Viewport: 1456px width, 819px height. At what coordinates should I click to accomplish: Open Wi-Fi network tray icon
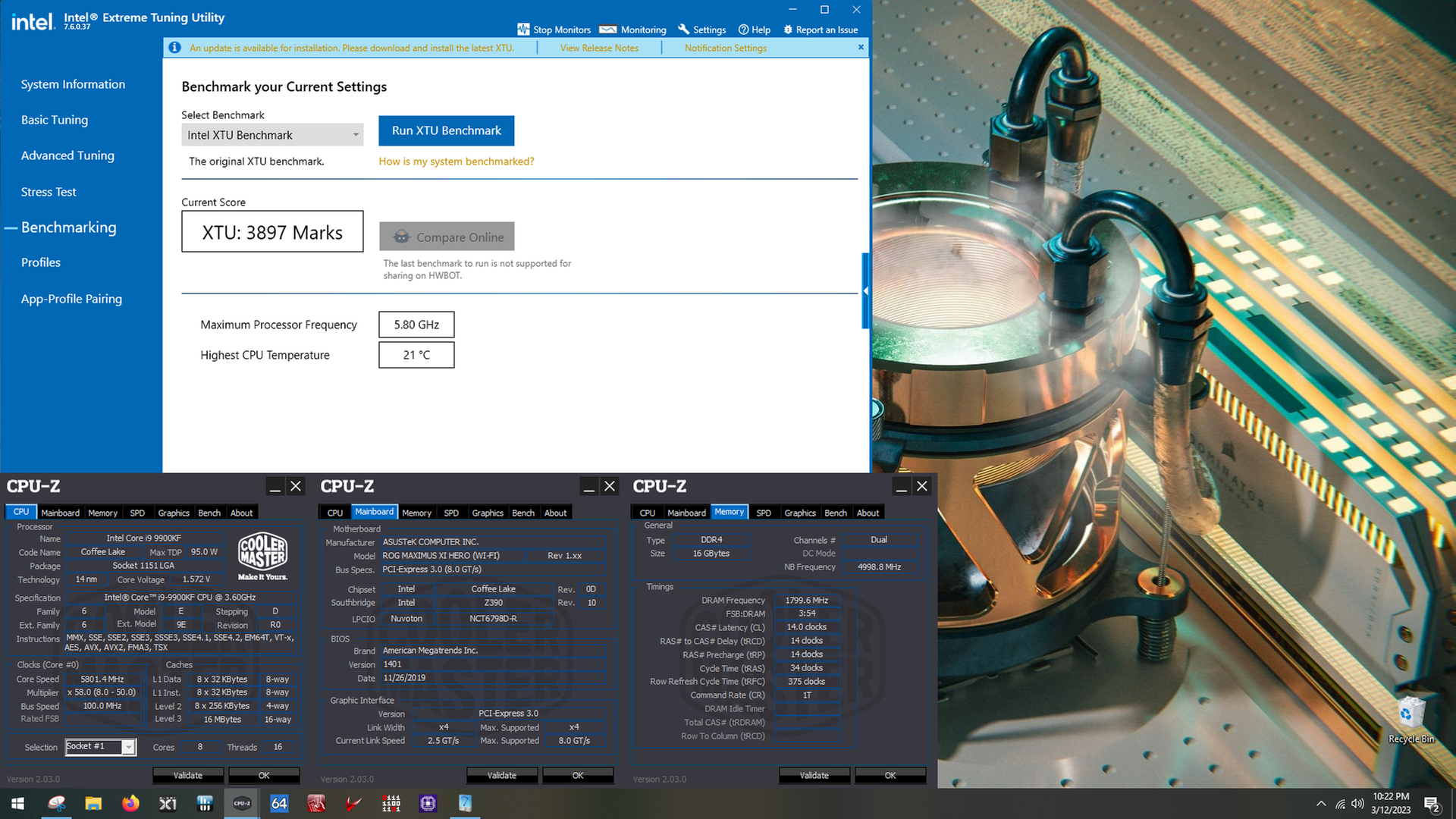pyautogui.click(x=1340, y=803)
